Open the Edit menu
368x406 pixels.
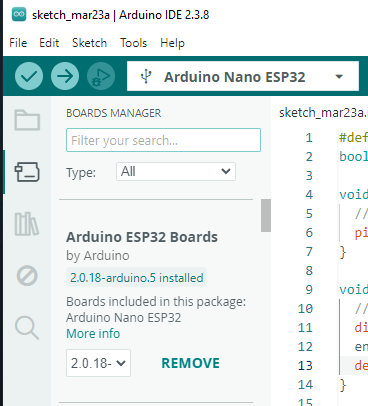pos(49,43)
